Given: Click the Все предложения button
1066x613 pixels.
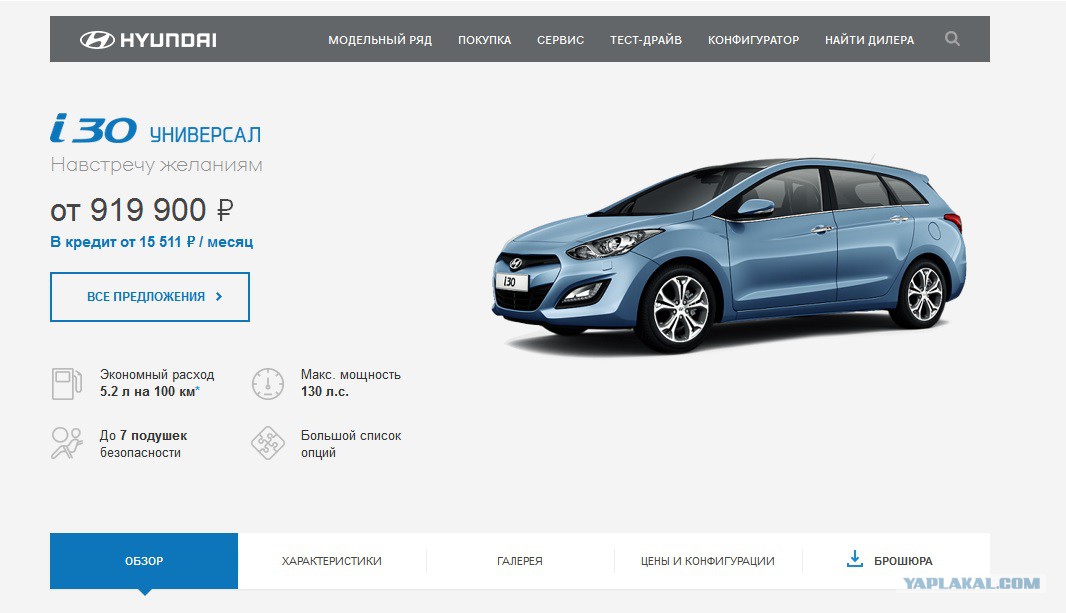Looking at the screenshot, I should [x=150, y=297].
